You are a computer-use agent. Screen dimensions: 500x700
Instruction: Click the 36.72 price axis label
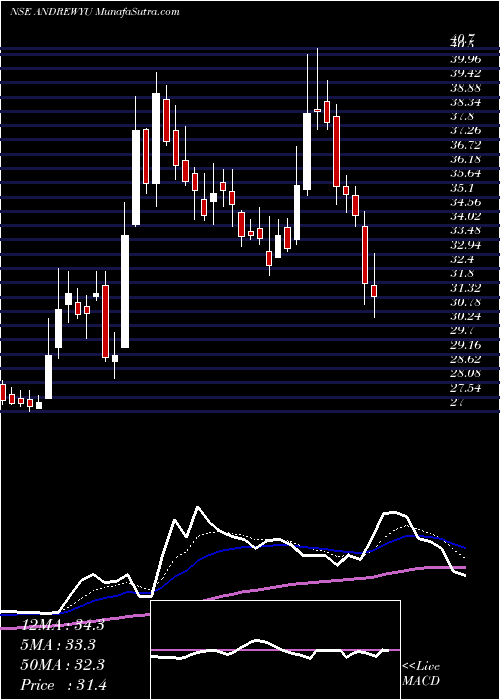[x=466, y=145]
